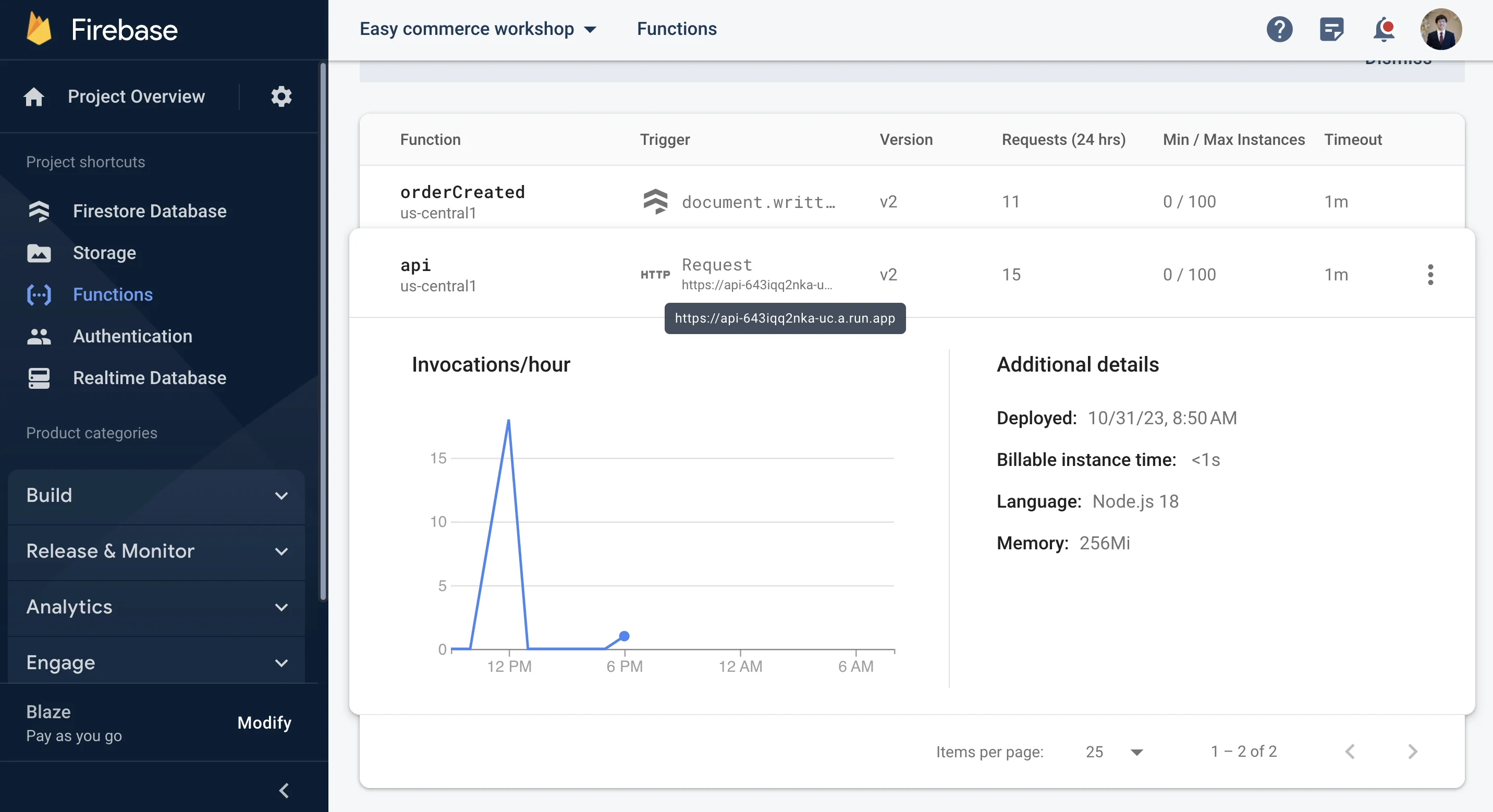Viewport: 1493px width, 812px height.
Task: Click the Storage folder icon
Action: pos(39,253)
